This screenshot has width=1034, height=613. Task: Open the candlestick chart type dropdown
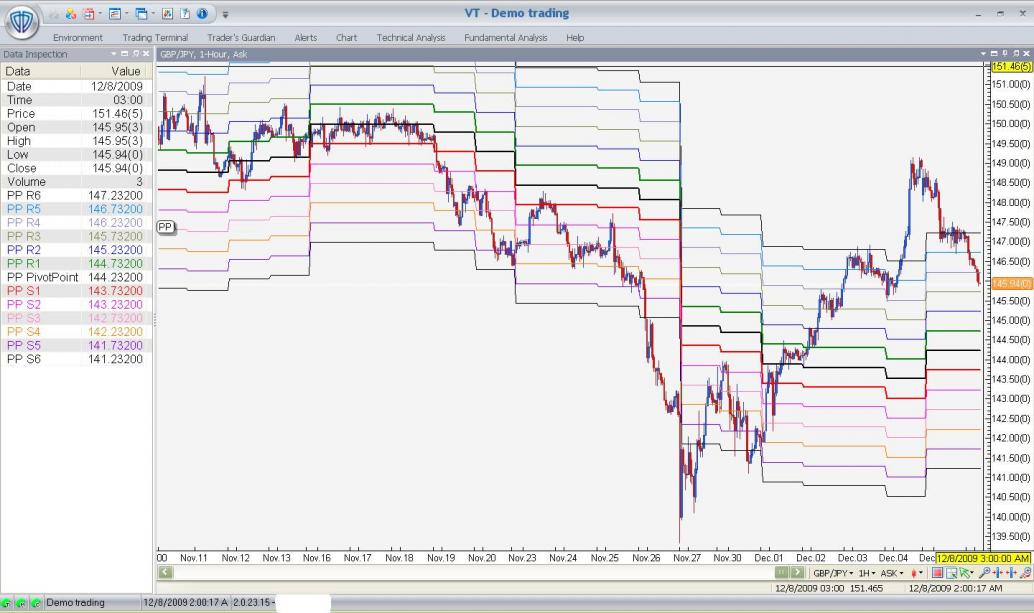click(917, 573)
